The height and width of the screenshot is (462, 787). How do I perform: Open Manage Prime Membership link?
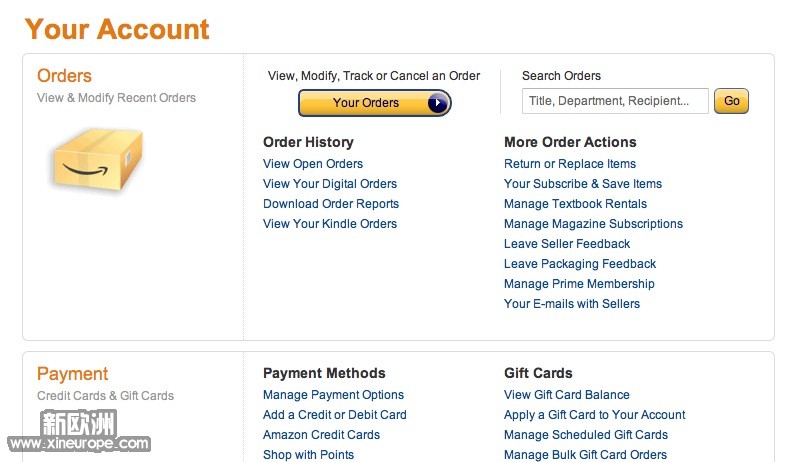(x=579, y=284)
